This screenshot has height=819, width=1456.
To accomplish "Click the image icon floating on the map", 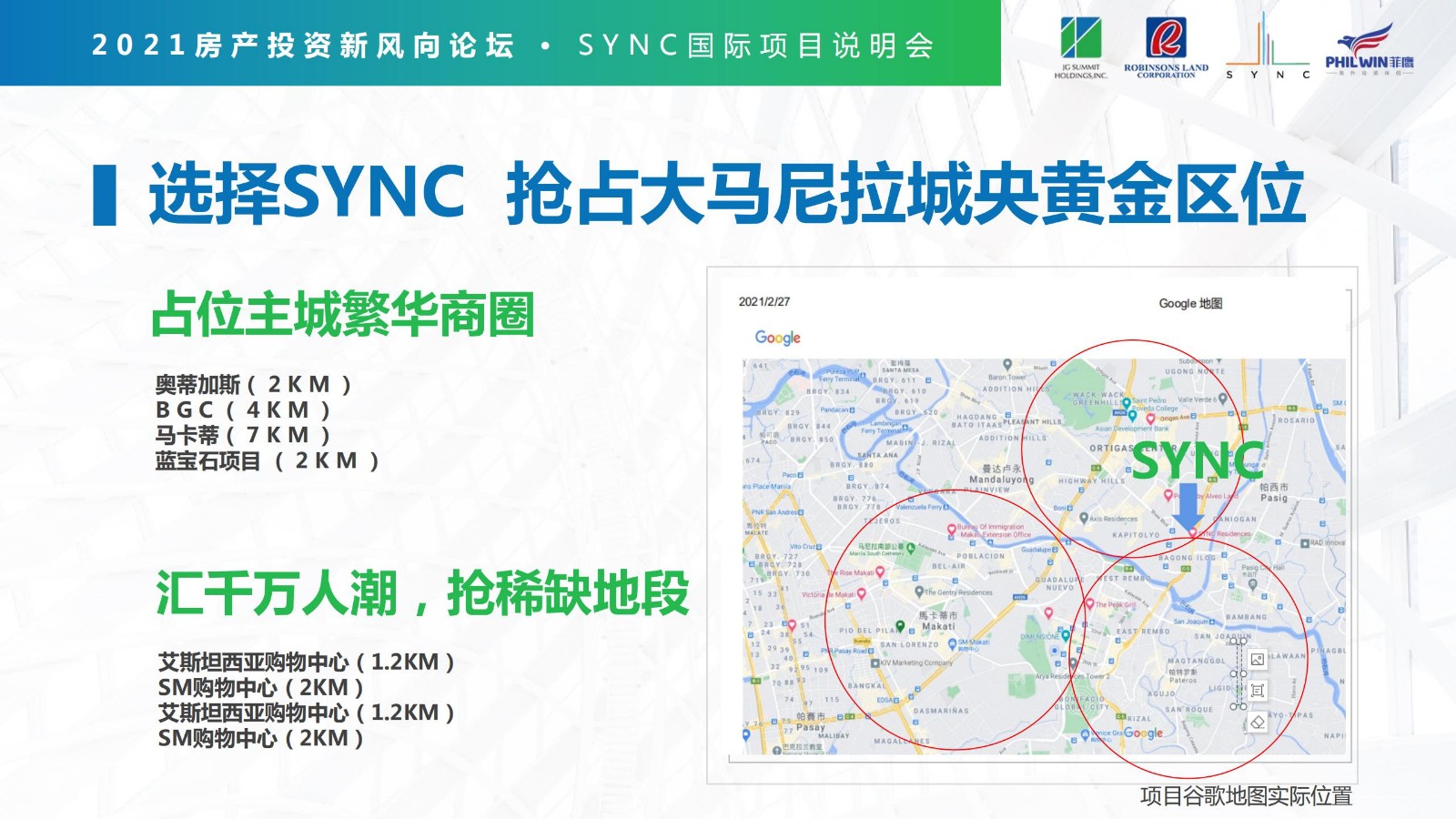I will pyautogui.click(x=1258, y=659).
